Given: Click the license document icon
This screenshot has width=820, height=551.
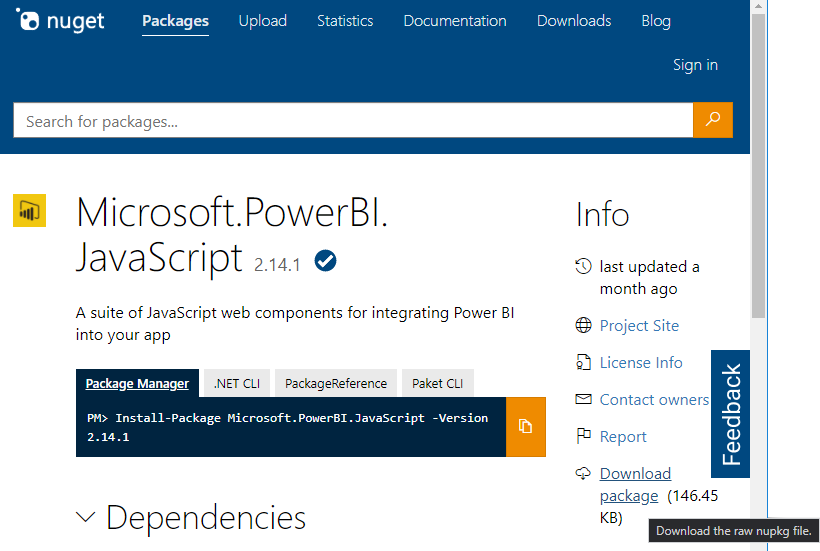Looking at the screenshot, I should point(583,362).
